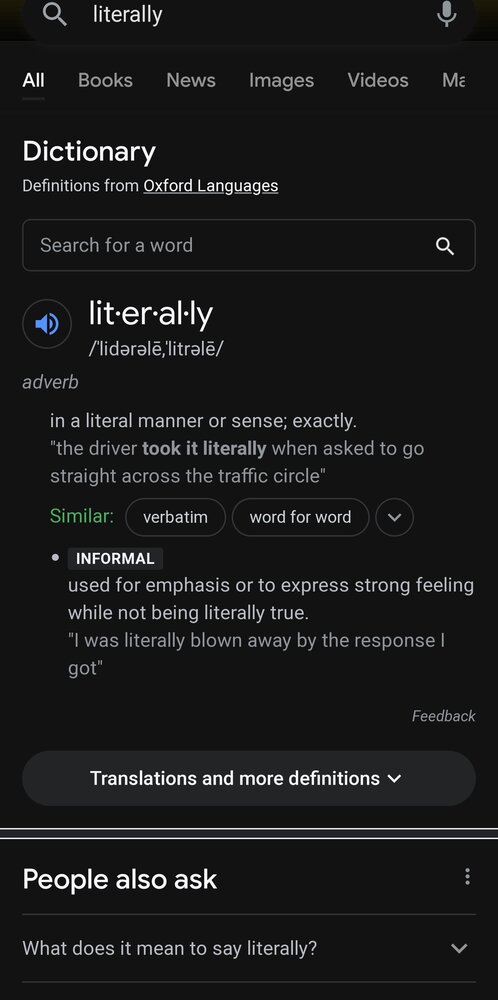Click the Feedback link

pyautogui.click(x=443, y=716)
